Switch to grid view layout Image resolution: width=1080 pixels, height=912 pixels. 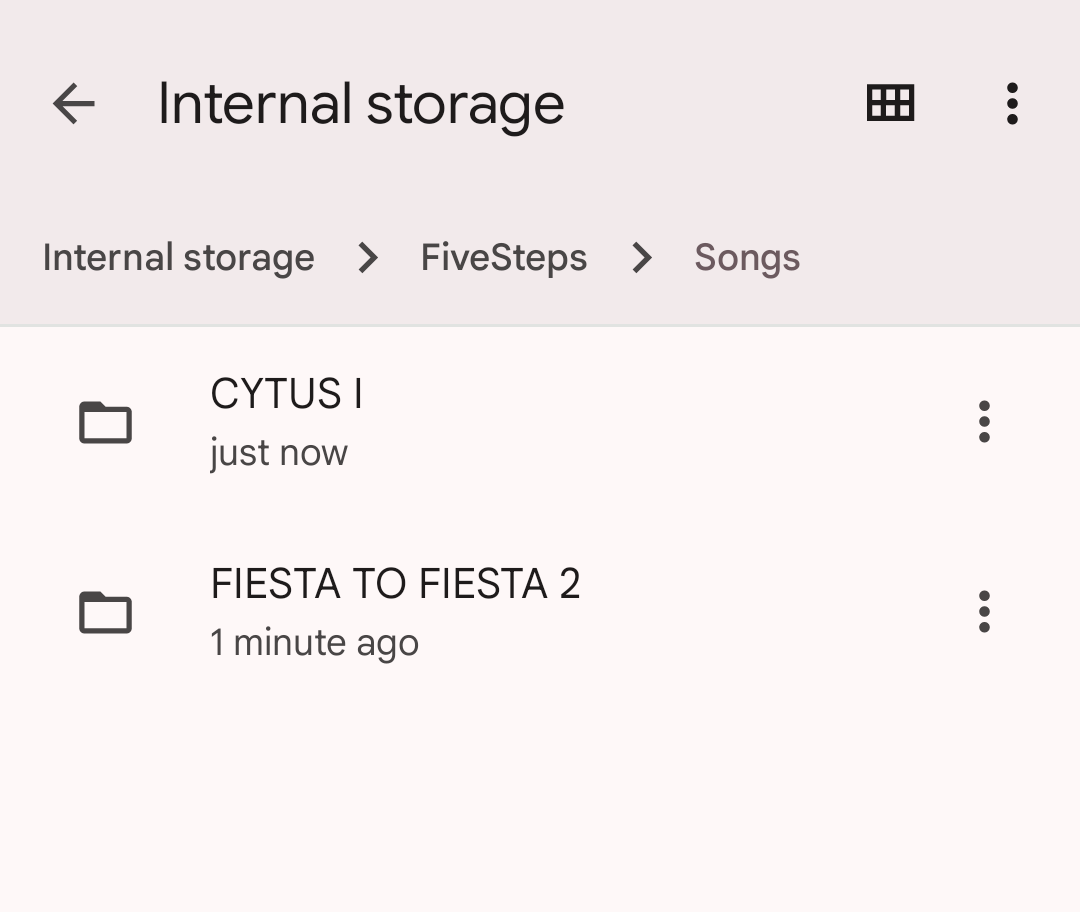pos(890,103)
